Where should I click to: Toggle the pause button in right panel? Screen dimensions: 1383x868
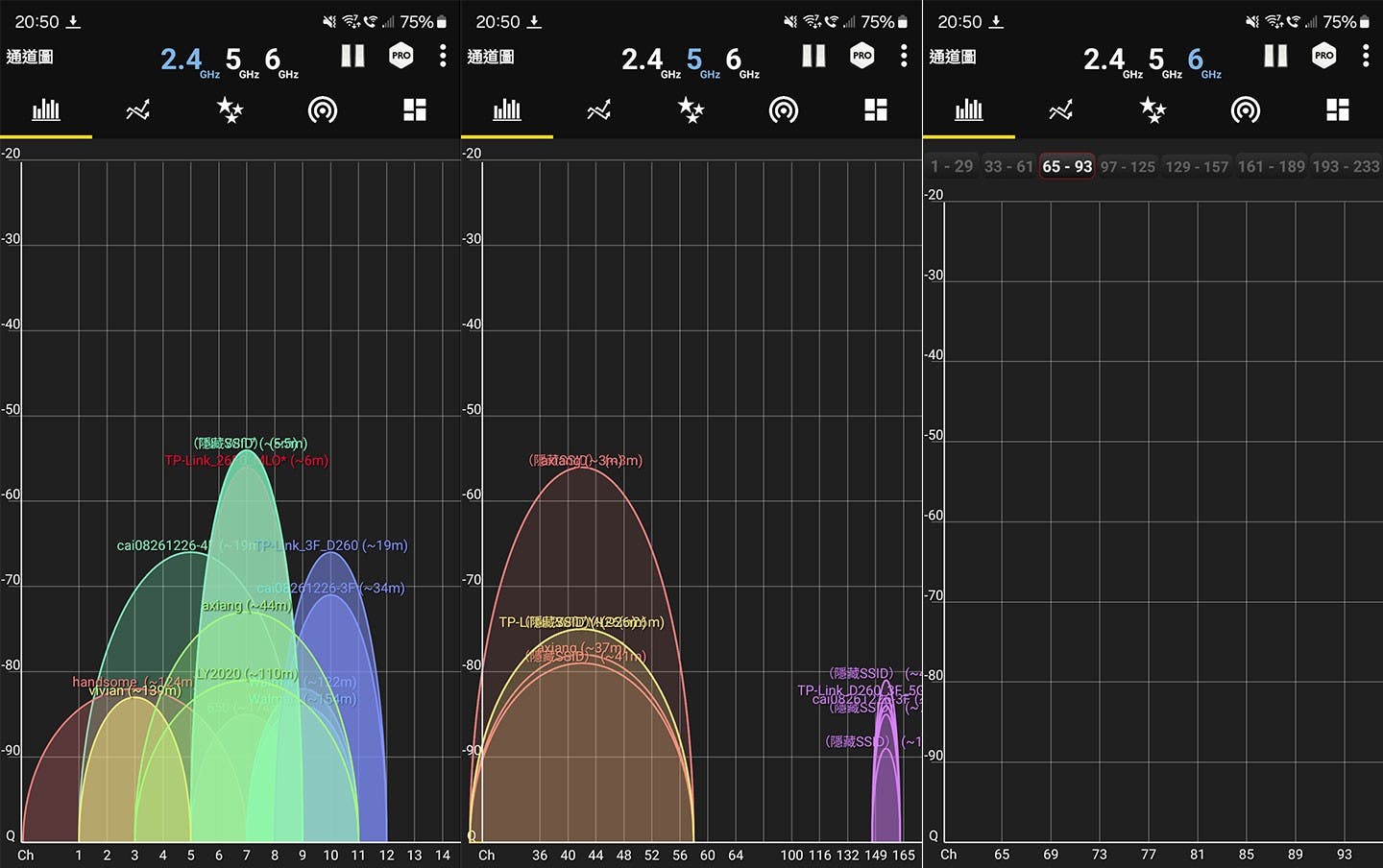[1275, 56]
